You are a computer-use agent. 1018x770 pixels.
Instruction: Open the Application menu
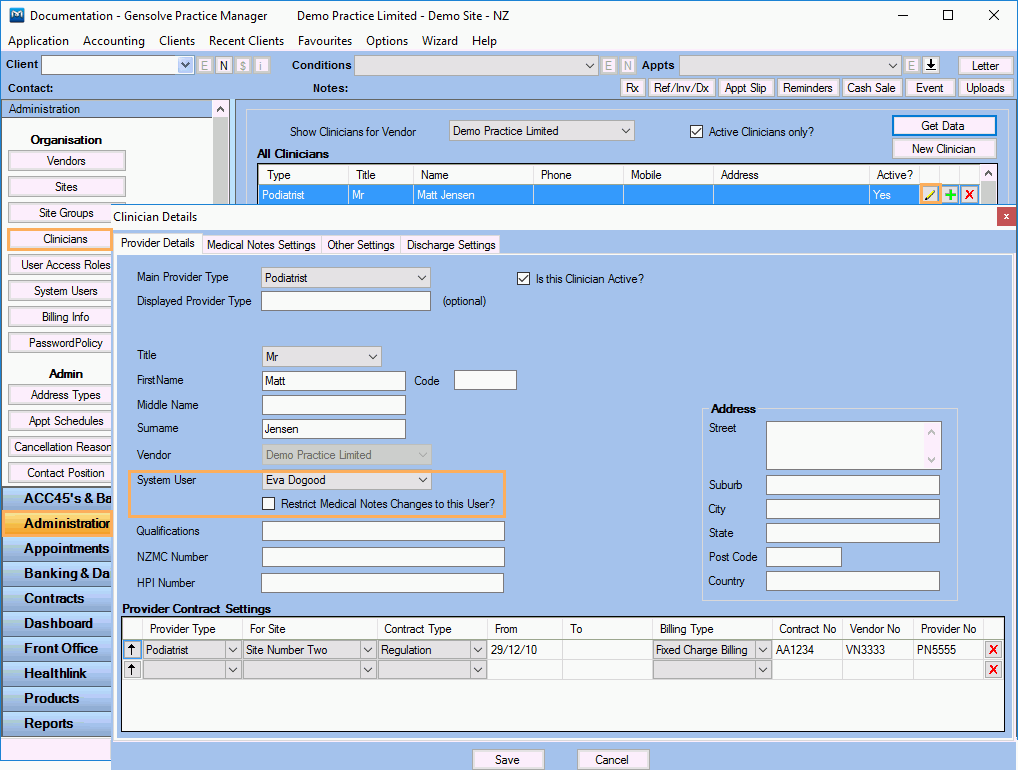[38, 41]
